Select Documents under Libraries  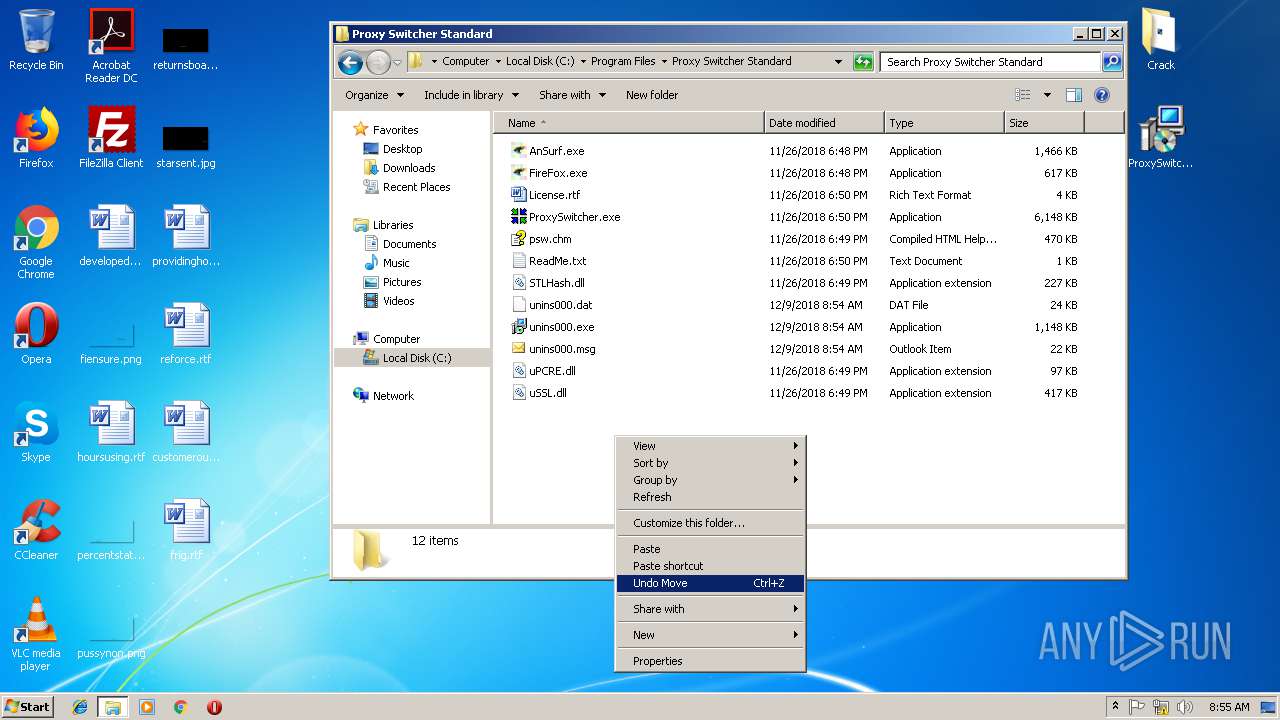[409, 244]
